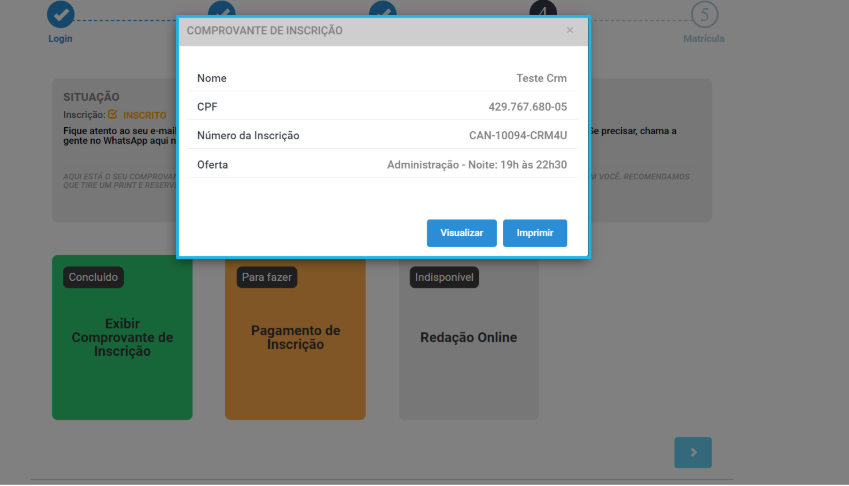Image resolution: width=849 pixels, height=486 pixels.
Task: Click the next arrow chevron button
Action: pyautogui.click(x=693, y=452)
